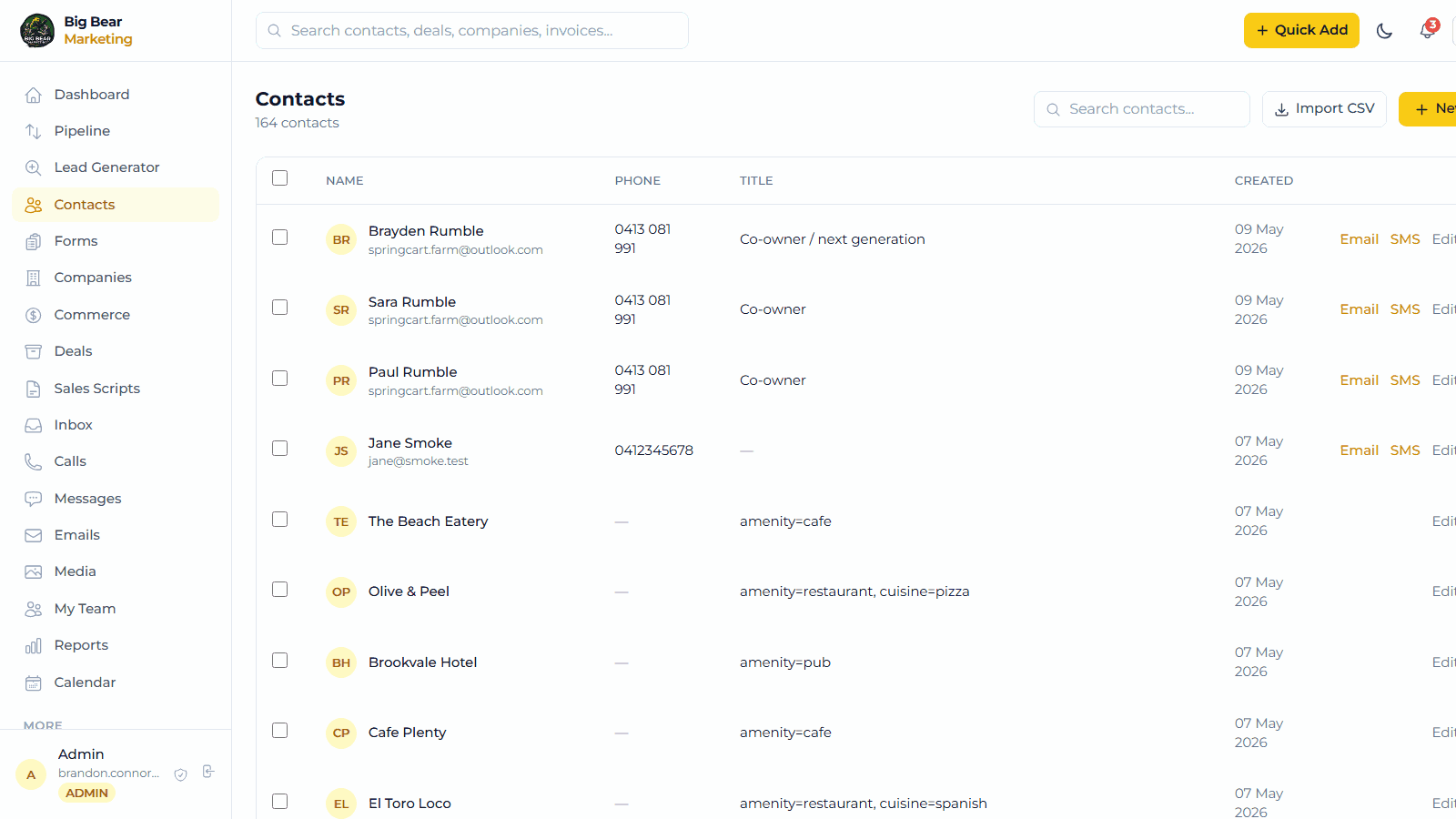Click the EL avatar for El Toro Loco

tap(341, 804)
